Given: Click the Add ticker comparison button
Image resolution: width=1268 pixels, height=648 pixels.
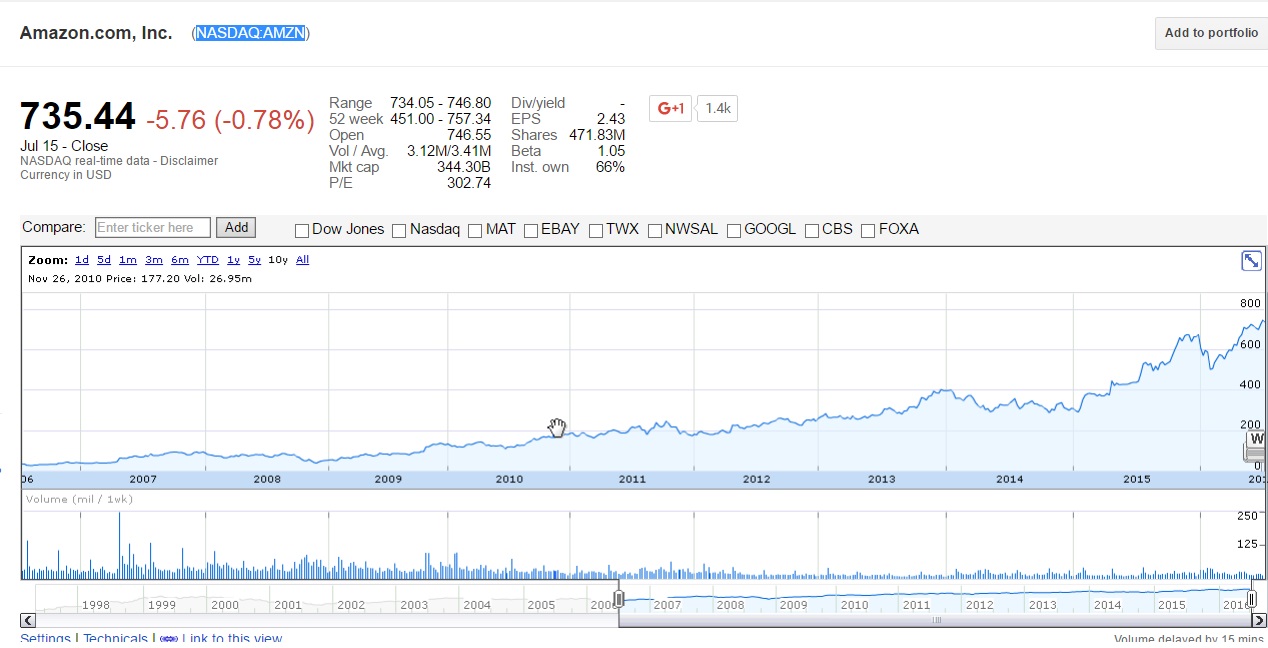Looking at the screenshot, I should pos(237,228).
